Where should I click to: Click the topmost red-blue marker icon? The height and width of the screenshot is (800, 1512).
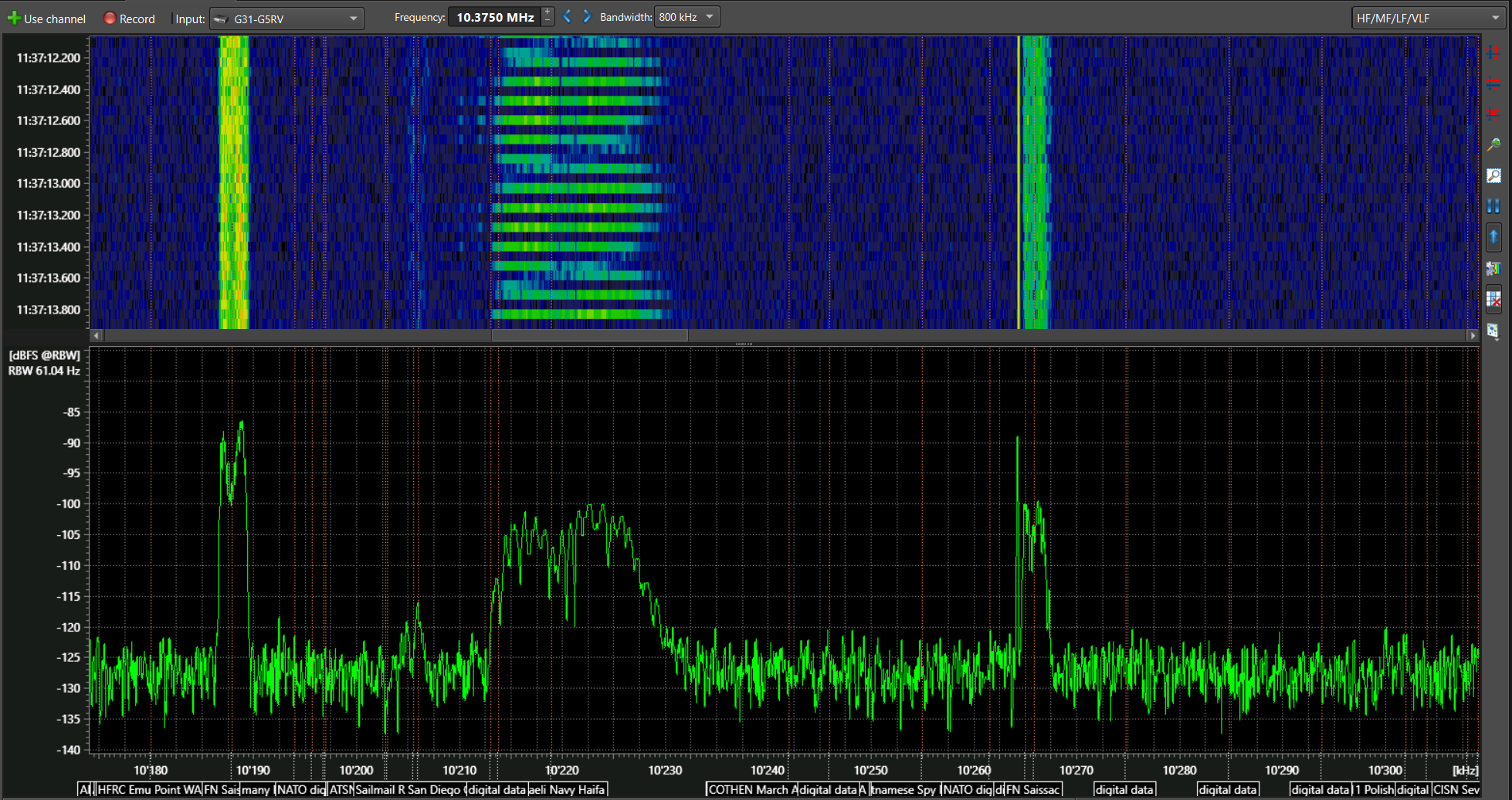tap(1493, 52)
